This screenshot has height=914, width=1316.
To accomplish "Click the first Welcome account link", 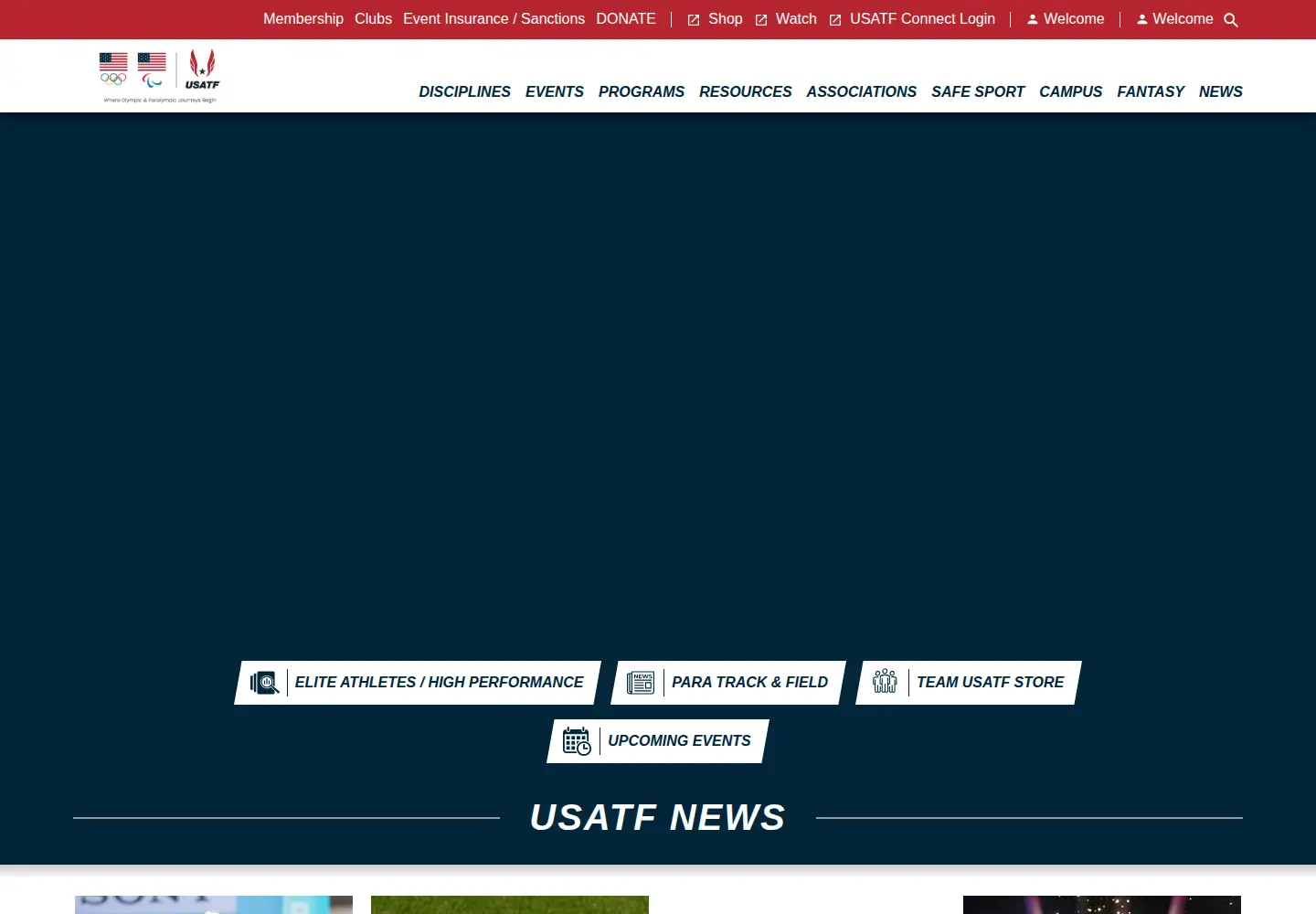I will click(x=1074, y=19).
